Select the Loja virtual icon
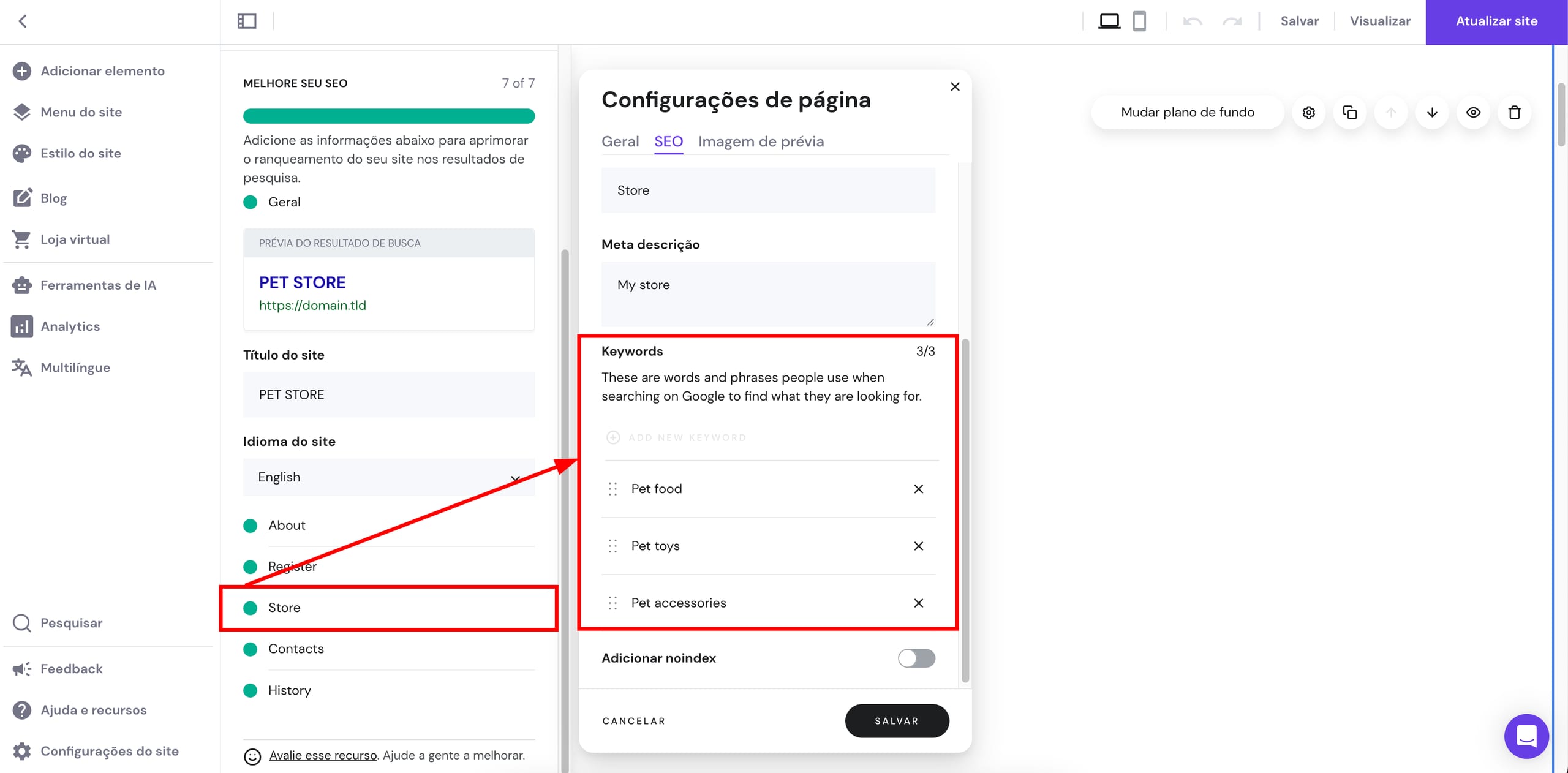 pos(22,239)
